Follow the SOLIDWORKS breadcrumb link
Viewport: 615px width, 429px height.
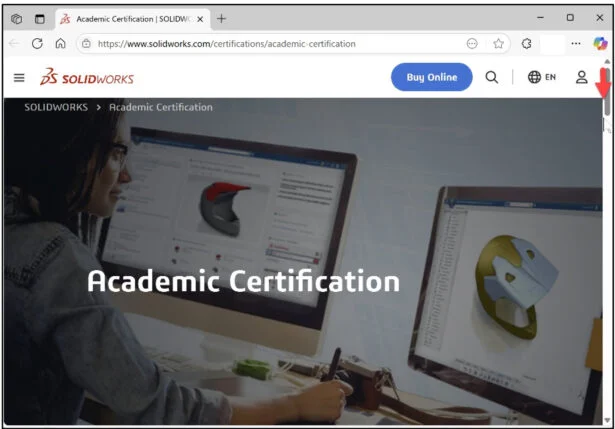56,107
